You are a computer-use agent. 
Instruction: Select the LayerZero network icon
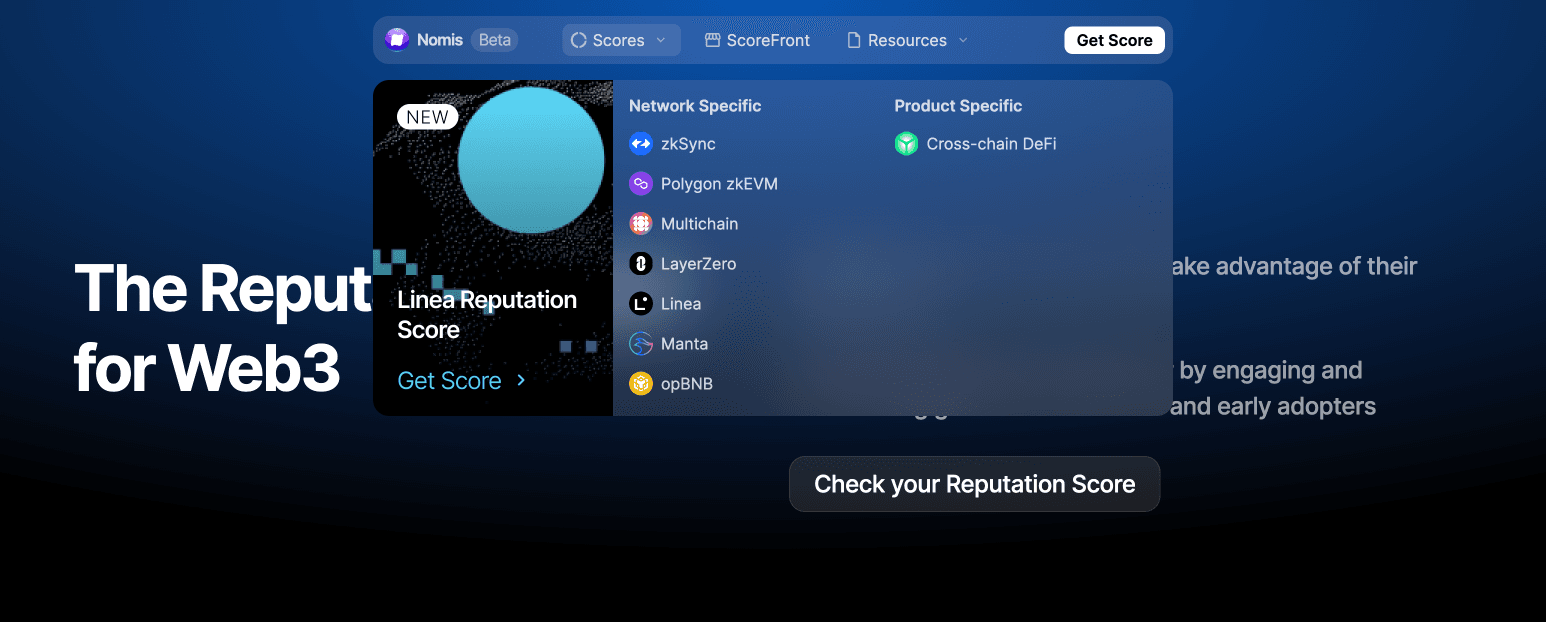641,264
